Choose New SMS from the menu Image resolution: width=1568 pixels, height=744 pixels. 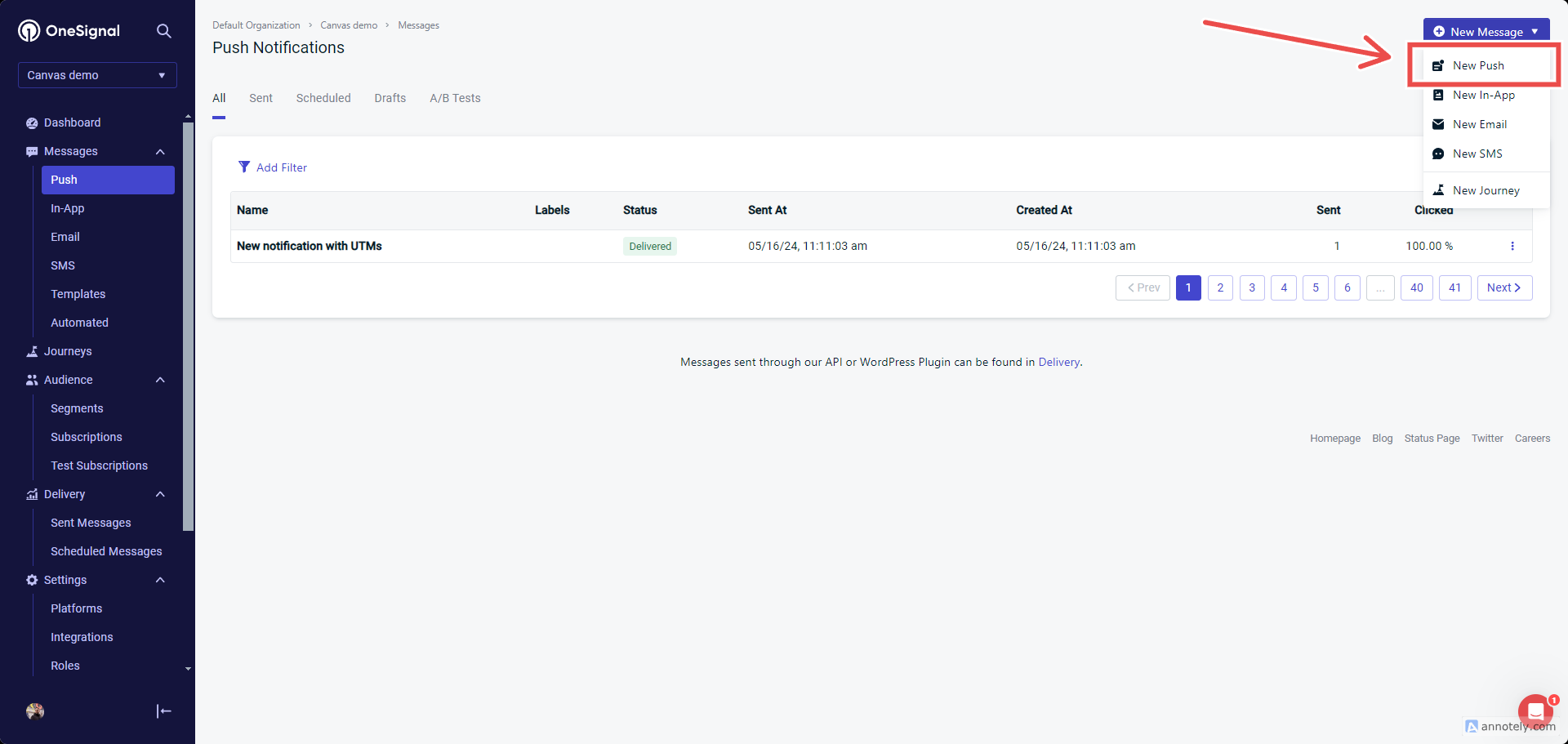click(1486, 154)
